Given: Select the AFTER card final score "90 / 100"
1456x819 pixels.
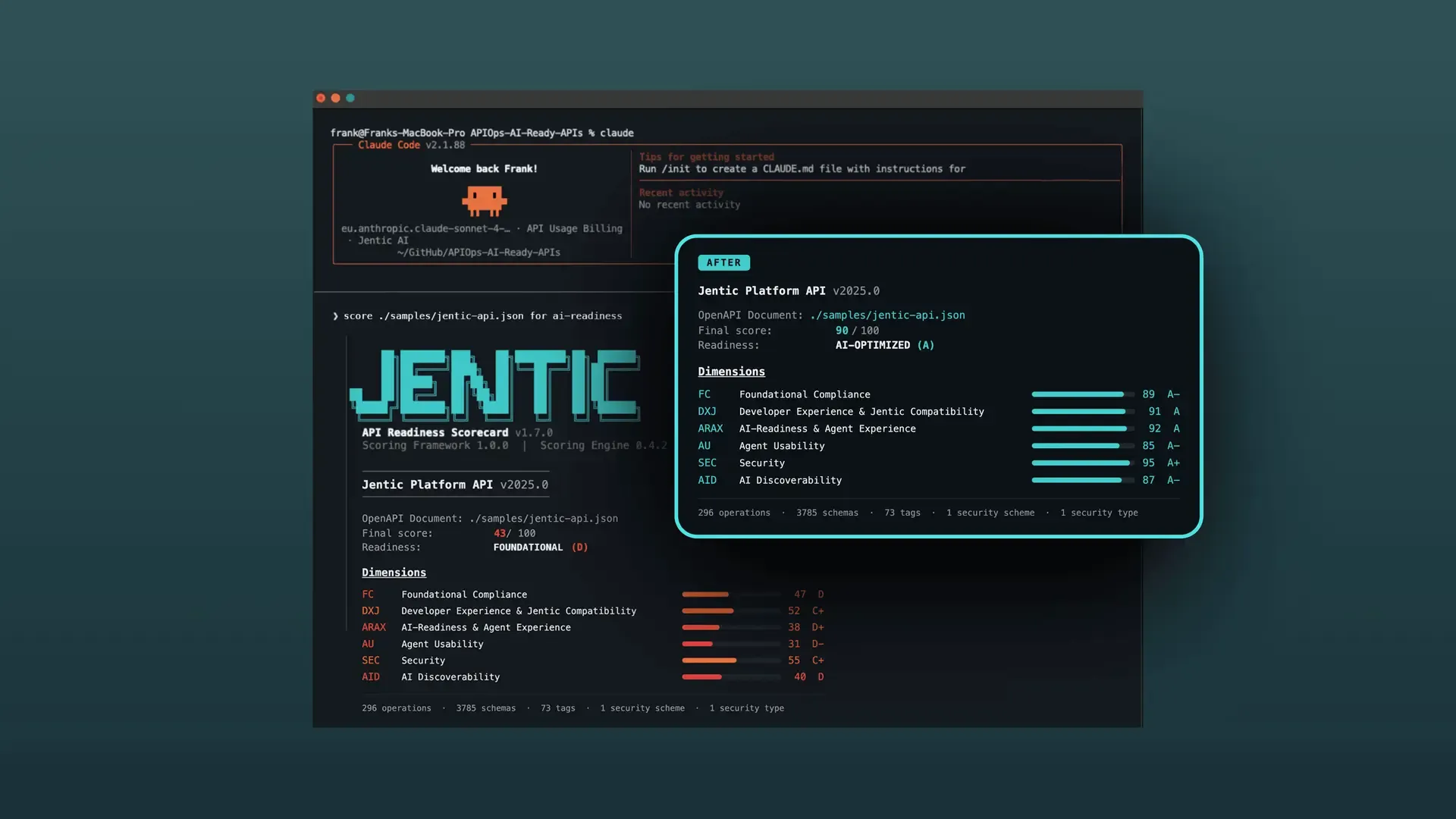Looking at the screenshot, I should [858, 331].
